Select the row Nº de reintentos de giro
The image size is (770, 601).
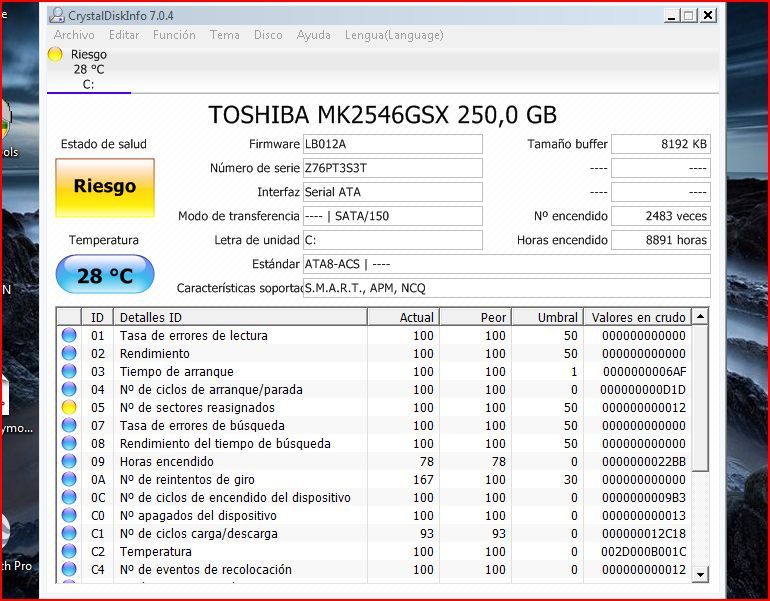374,479
